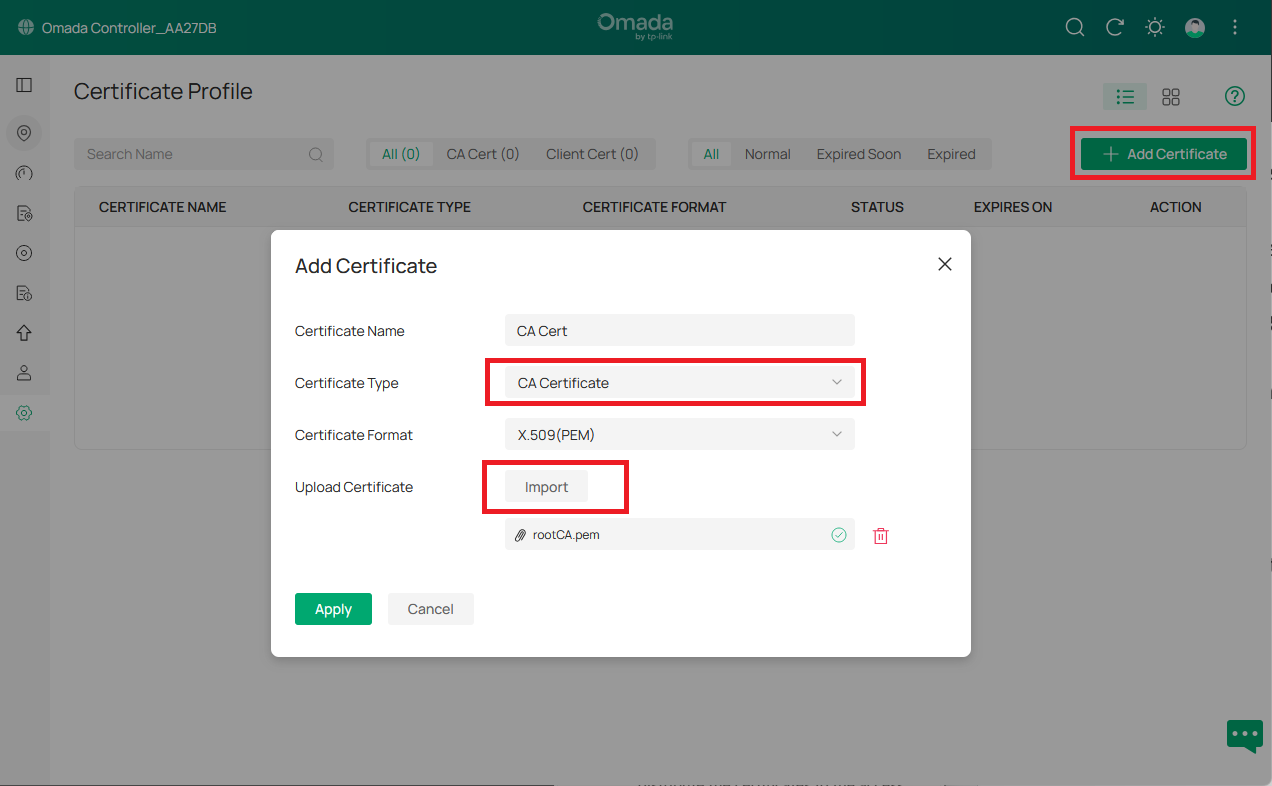
Task: Refresh the controller page
Action: [1114, 27]
